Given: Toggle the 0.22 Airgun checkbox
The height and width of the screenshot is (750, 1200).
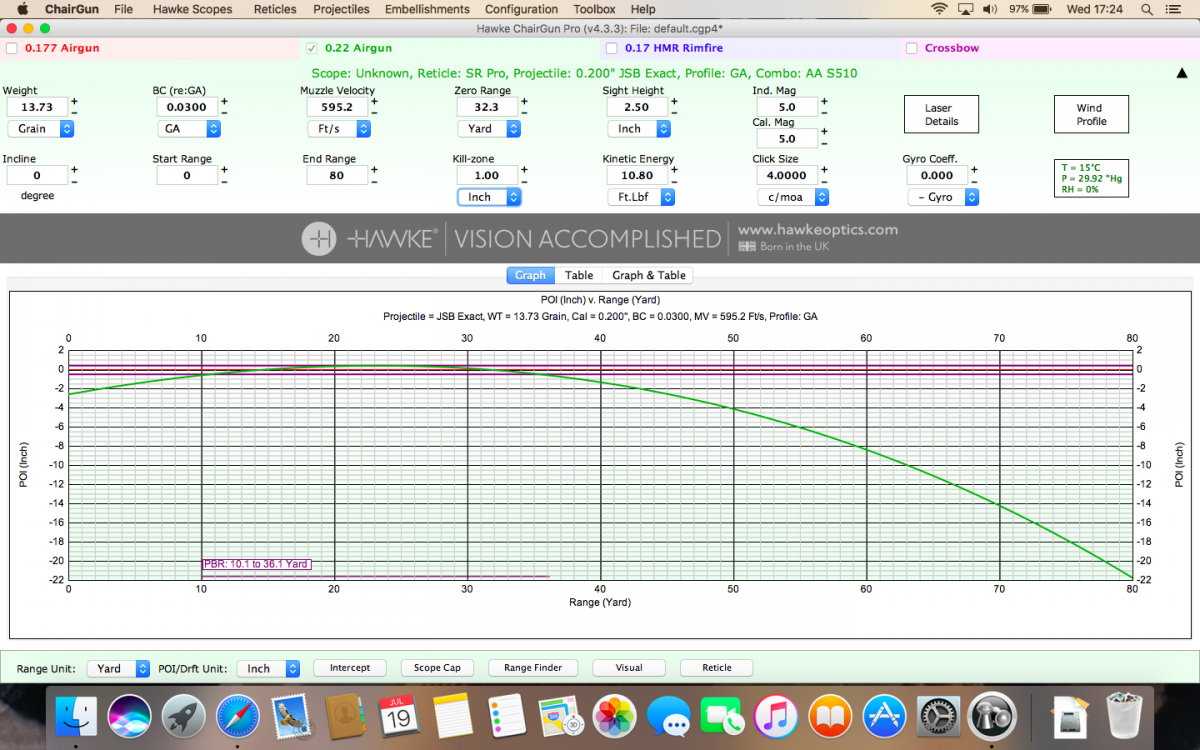Looking at the screenshot, I should click(312, 48).
